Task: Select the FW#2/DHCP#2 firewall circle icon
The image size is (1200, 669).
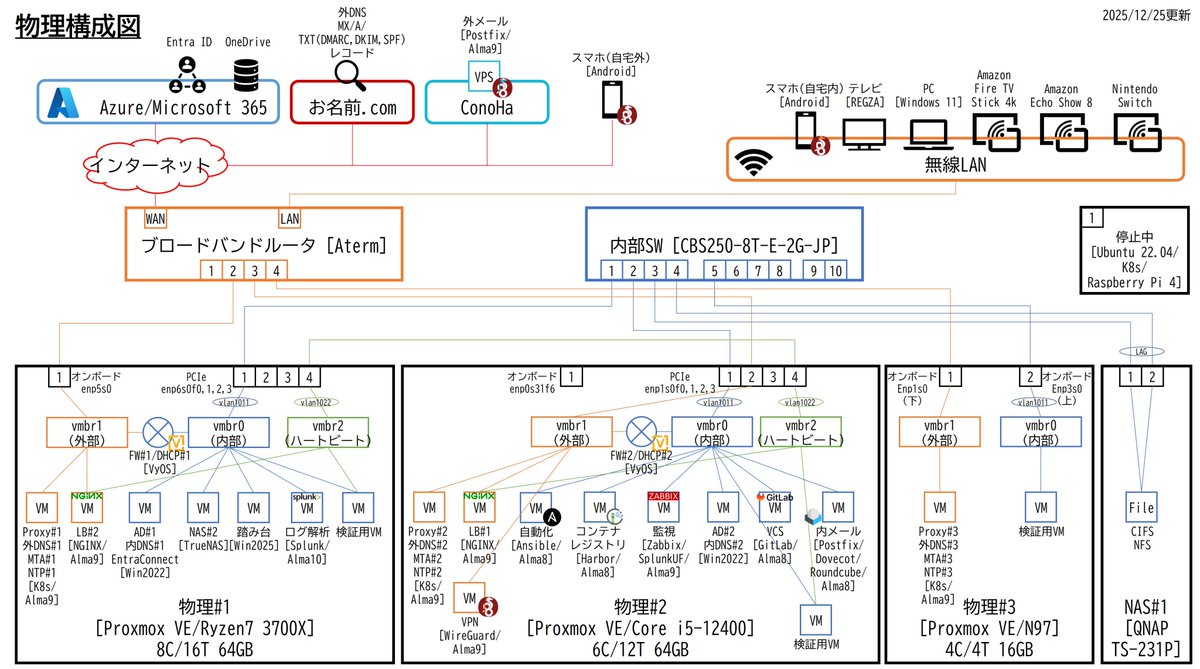Action: tap(641, 433)
